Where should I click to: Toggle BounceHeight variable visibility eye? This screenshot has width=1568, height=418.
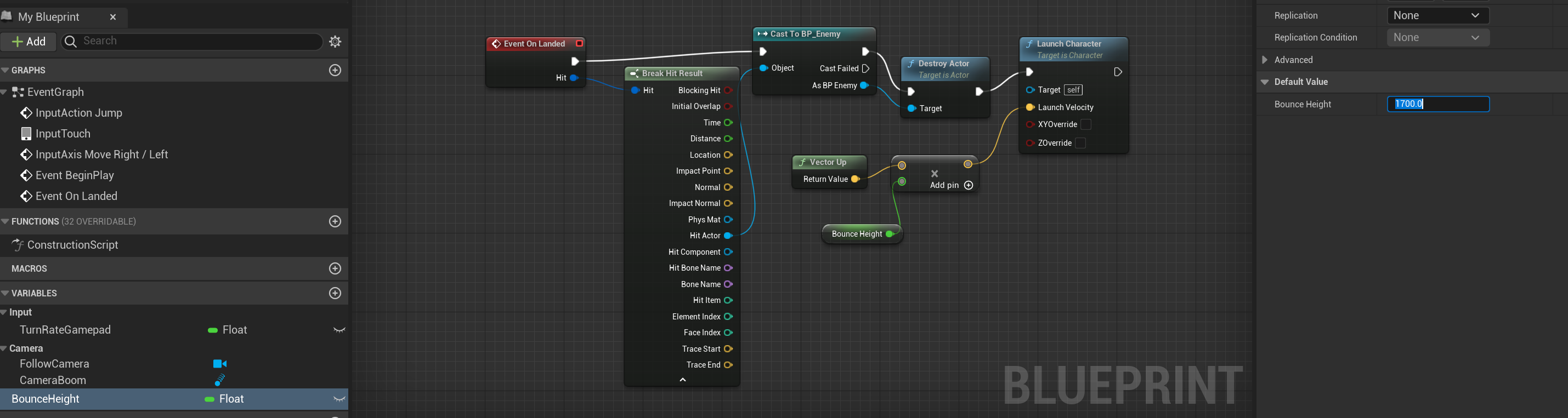click(339, 399)
